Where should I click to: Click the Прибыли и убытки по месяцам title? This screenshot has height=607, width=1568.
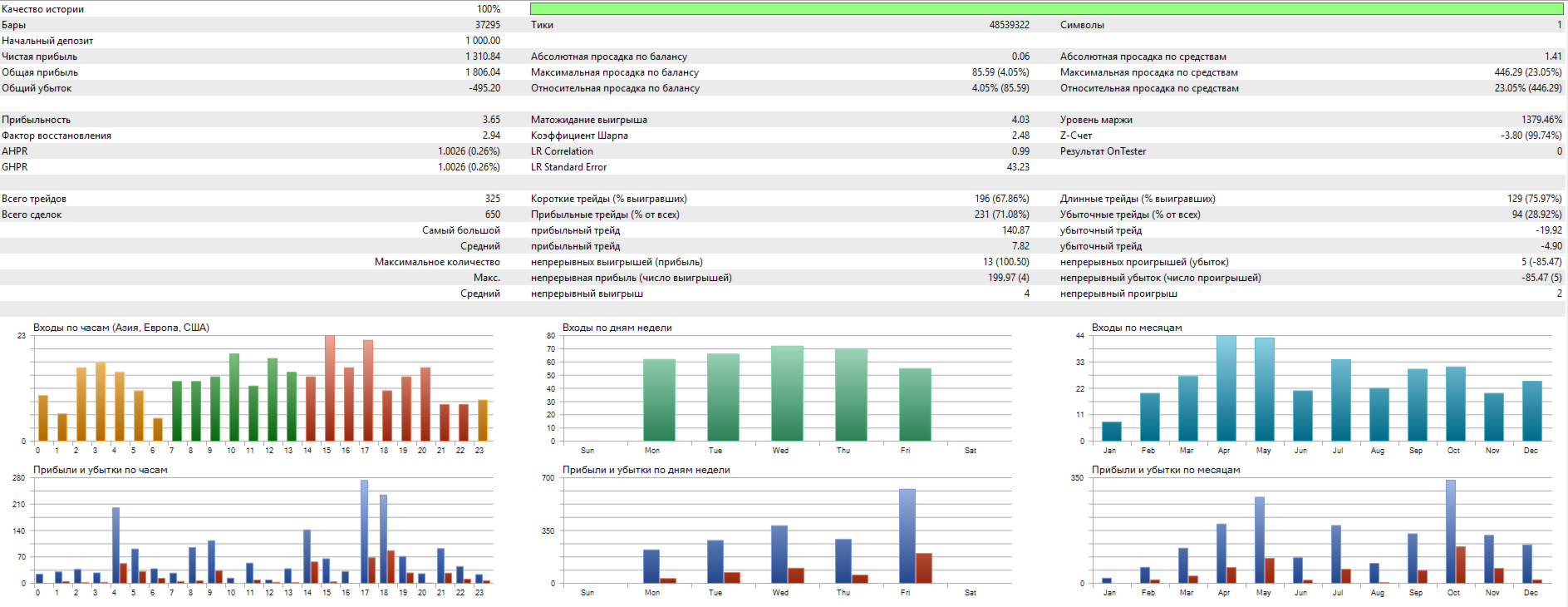click(1165, 470)
